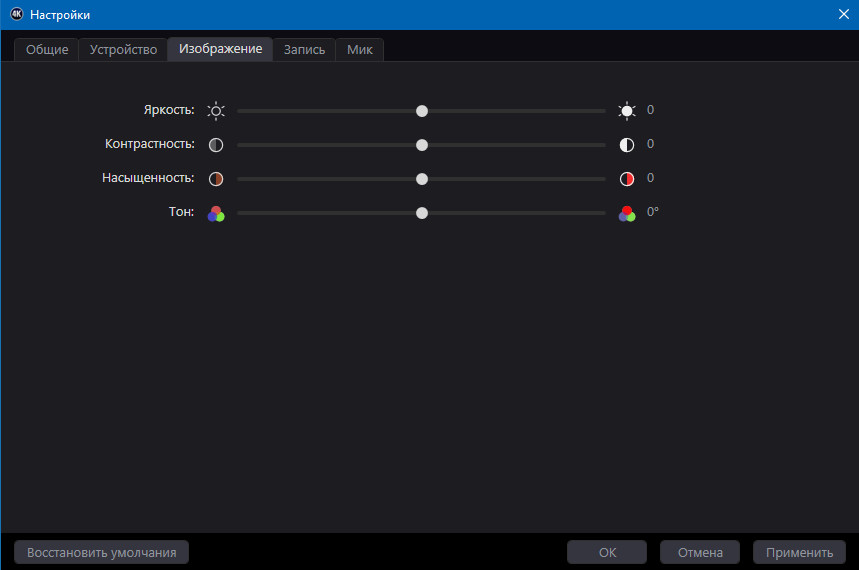859x570 pixels.
Task: Open the Мик tab
Action: pos(359,50)
